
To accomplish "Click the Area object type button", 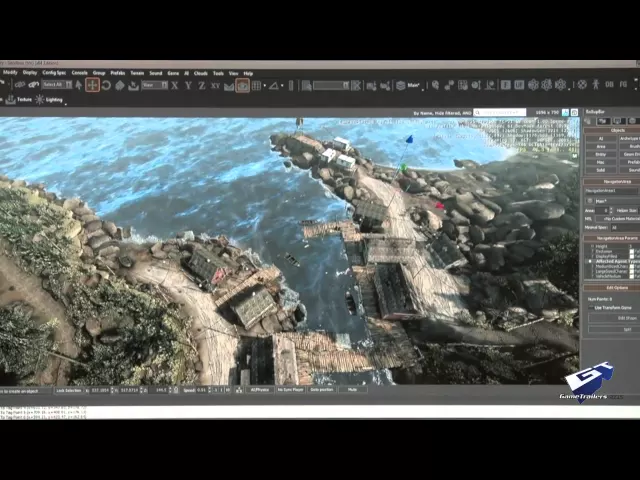I will [x=600, y=147].
